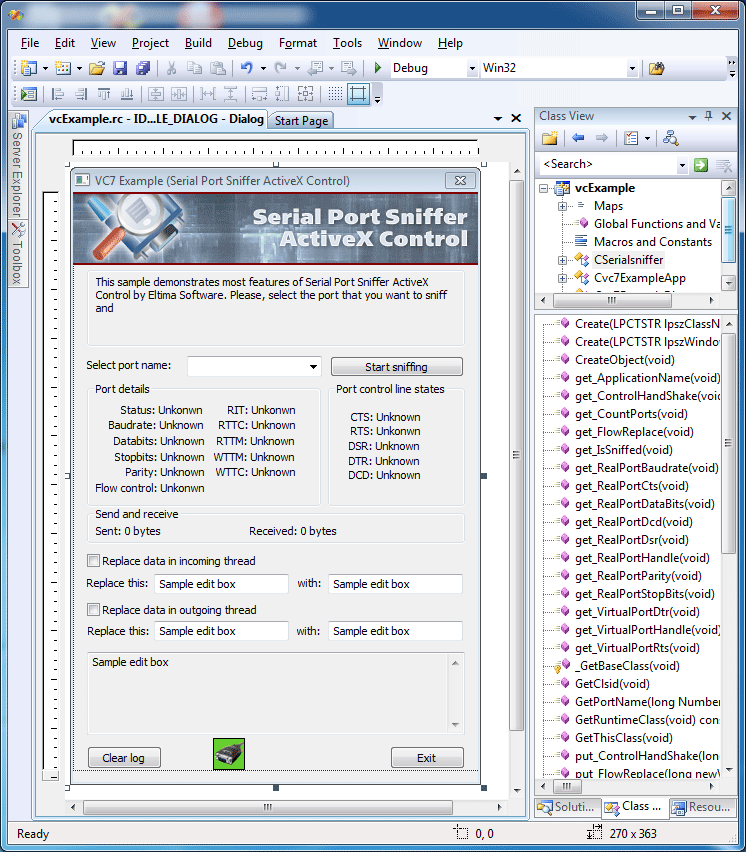The height and width of the screenshot is (852, 746).
Task: Click the Space Down icon
Action: 230,94
